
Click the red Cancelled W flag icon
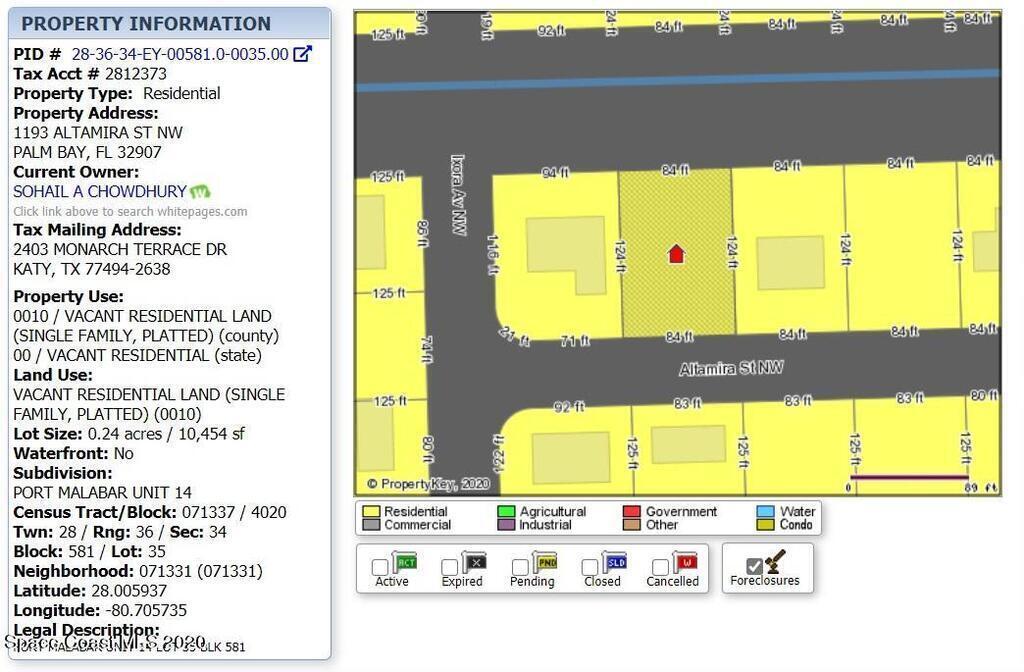point(685,562)
